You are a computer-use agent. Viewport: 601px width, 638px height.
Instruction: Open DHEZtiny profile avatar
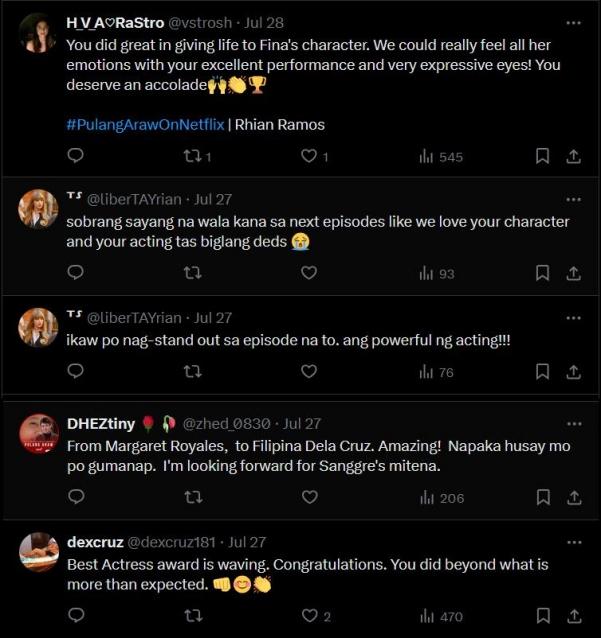point(39,433)
